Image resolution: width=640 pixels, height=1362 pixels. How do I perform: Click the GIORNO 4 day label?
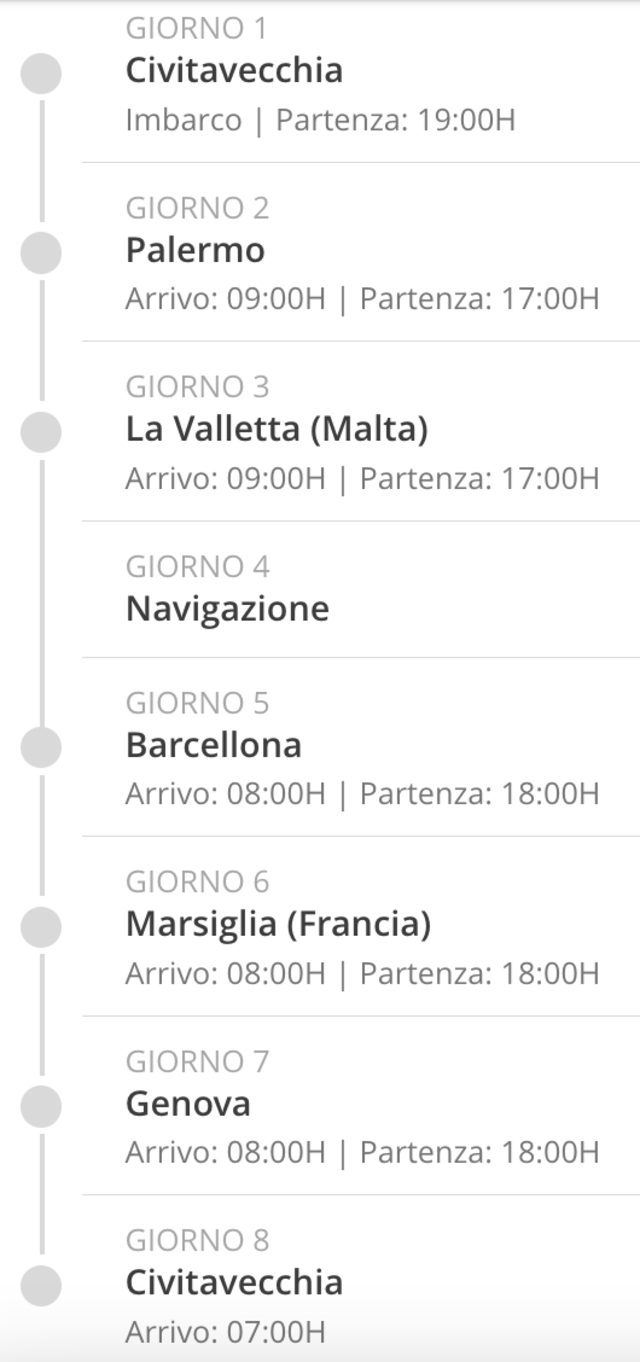point(197,566)
